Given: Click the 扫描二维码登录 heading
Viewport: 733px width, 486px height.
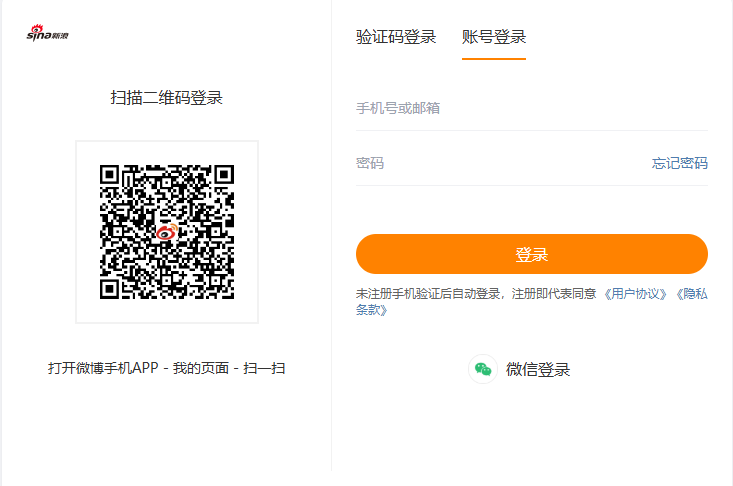Looking at the screenshot, I should tap(166, 98).
